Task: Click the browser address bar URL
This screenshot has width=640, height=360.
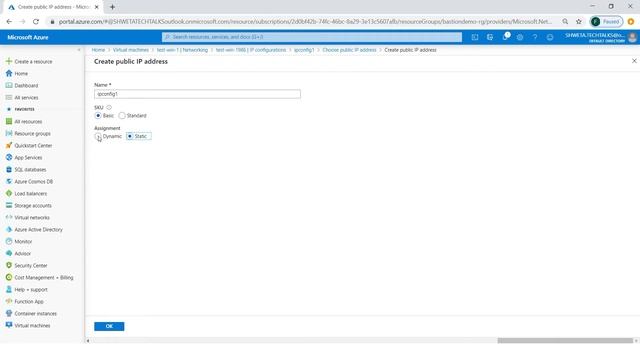Action: (x=305, y=22)
